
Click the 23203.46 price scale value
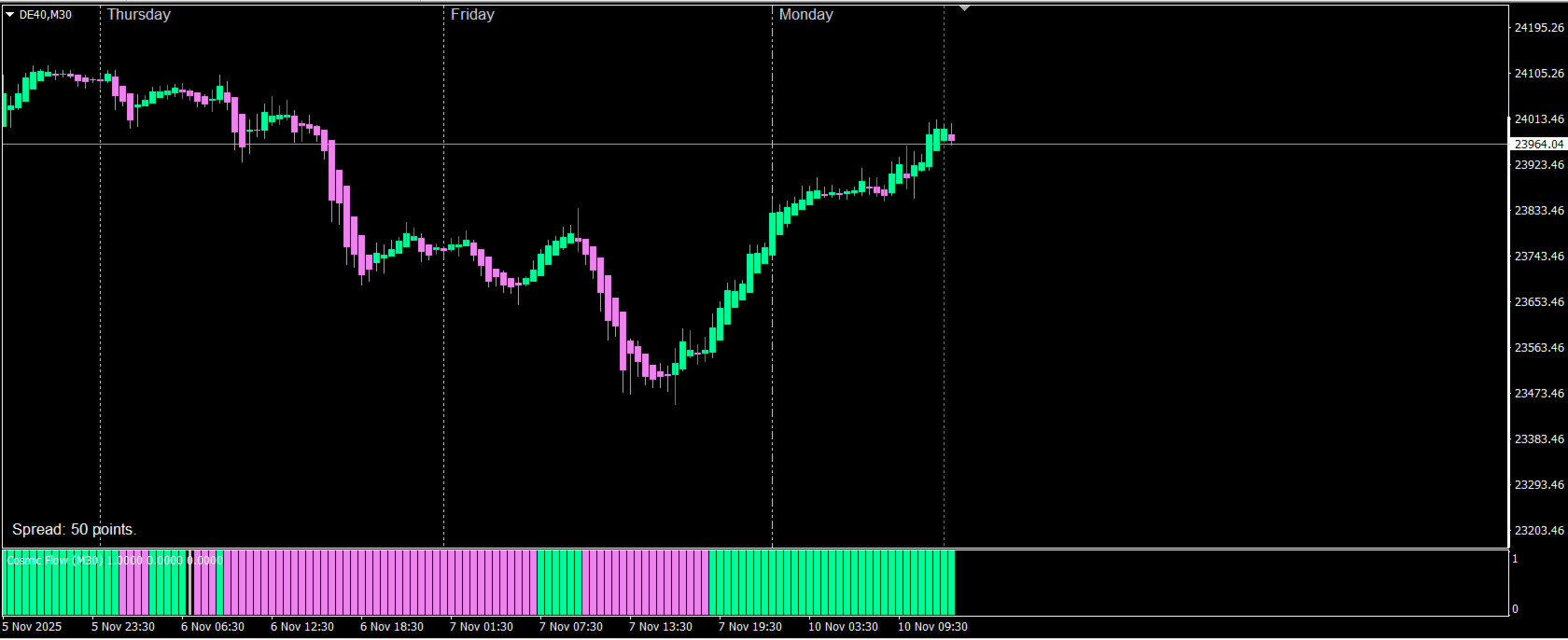[x=1539, y=531]
